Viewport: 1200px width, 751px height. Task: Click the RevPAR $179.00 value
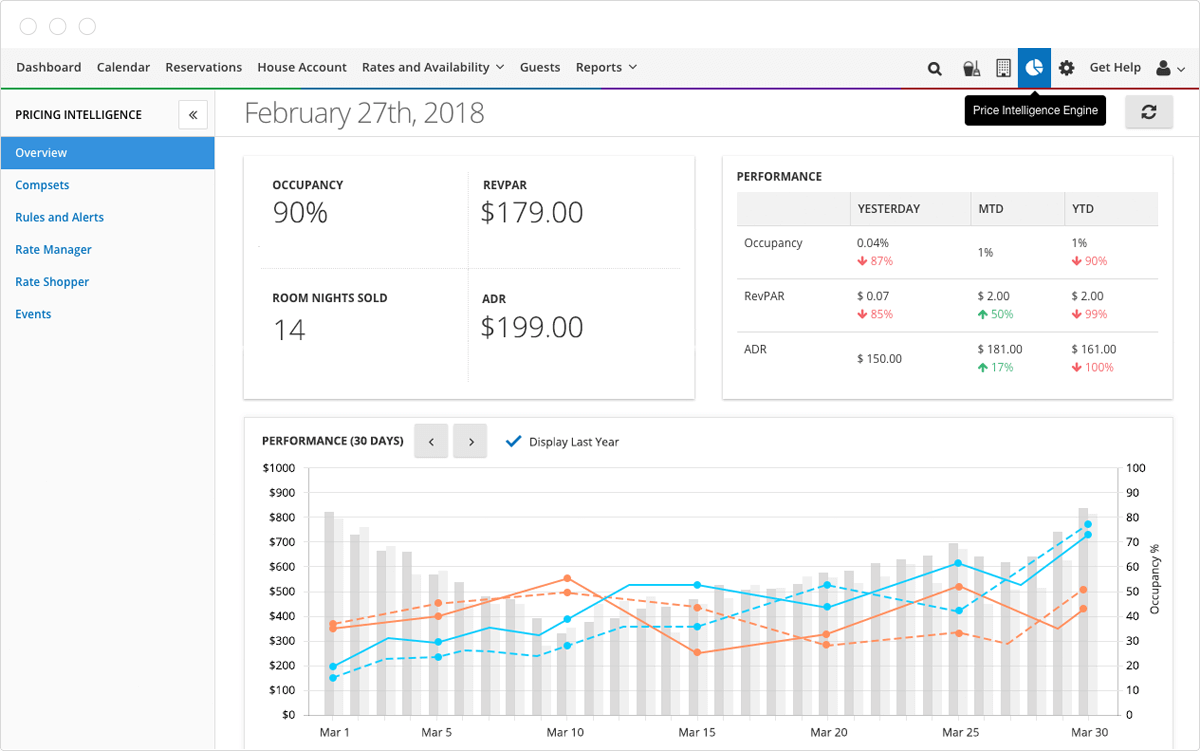(x=532, y=212)
